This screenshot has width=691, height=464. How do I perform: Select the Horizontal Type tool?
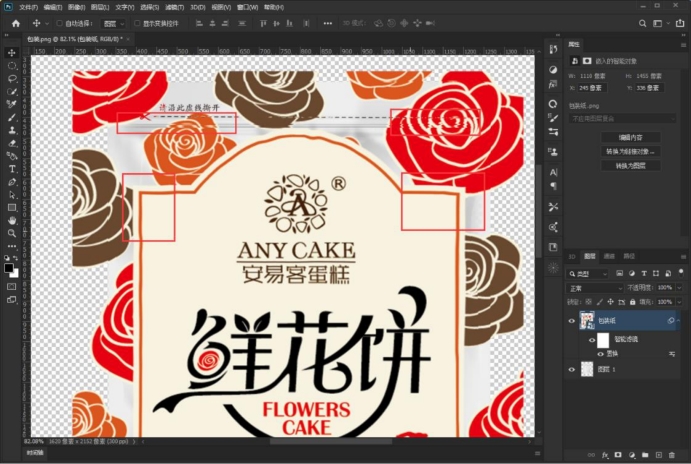12,169
